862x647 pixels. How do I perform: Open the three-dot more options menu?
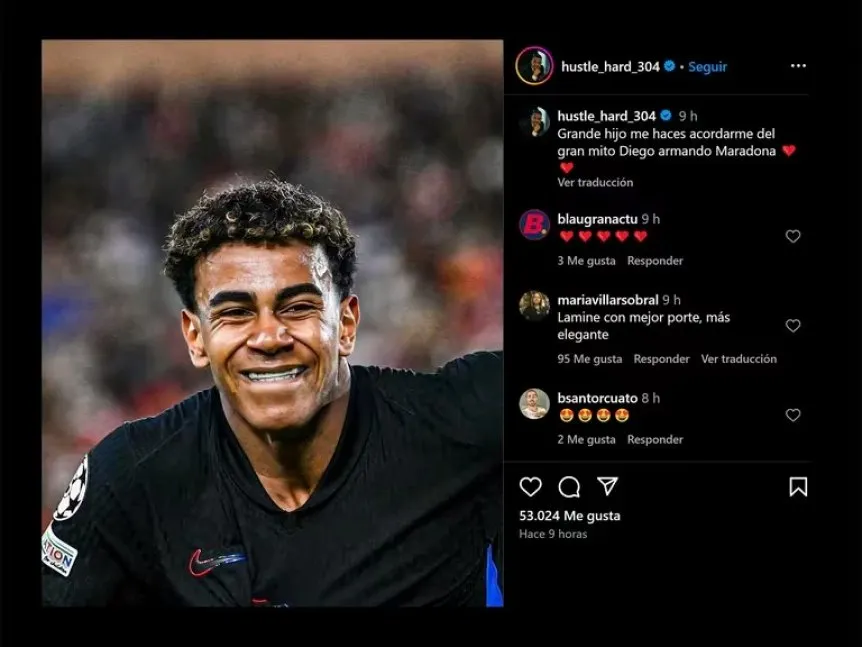798,66
